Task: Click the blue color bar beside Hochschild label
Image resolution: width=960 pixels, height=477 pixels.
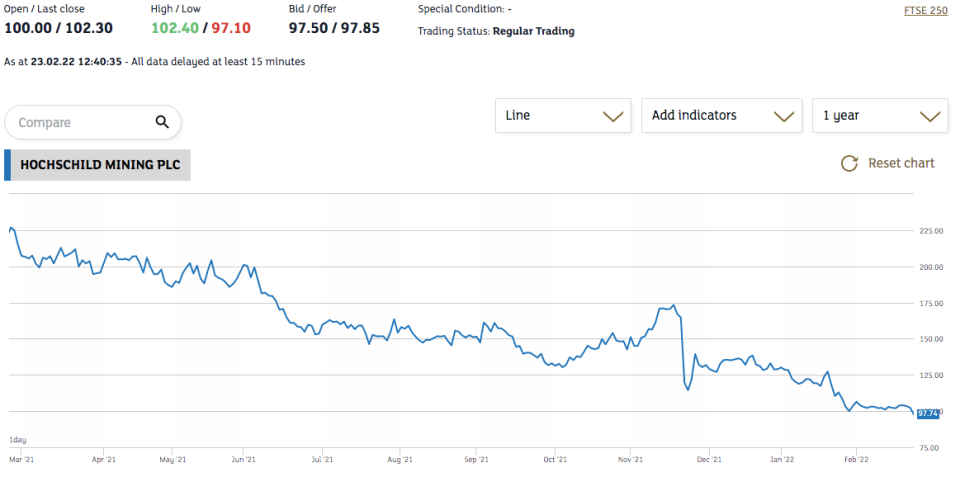Action: (7, 165)
